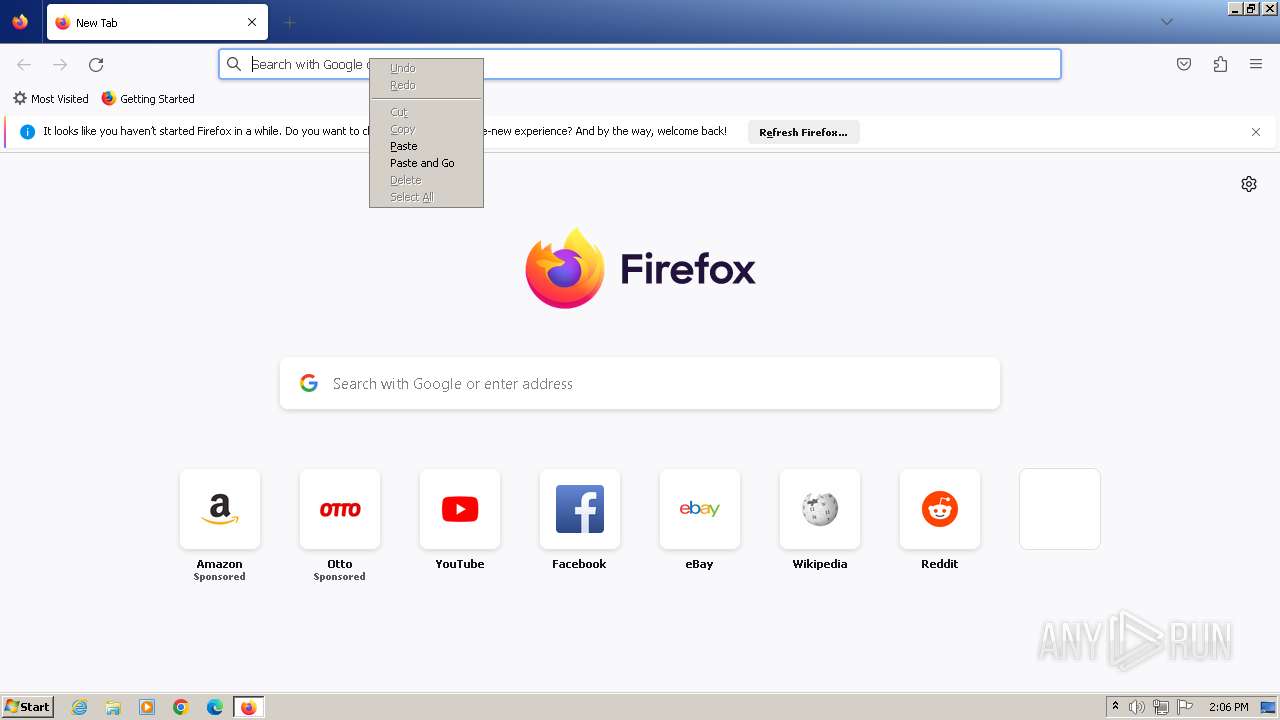Focus the center Google search box

640,384
